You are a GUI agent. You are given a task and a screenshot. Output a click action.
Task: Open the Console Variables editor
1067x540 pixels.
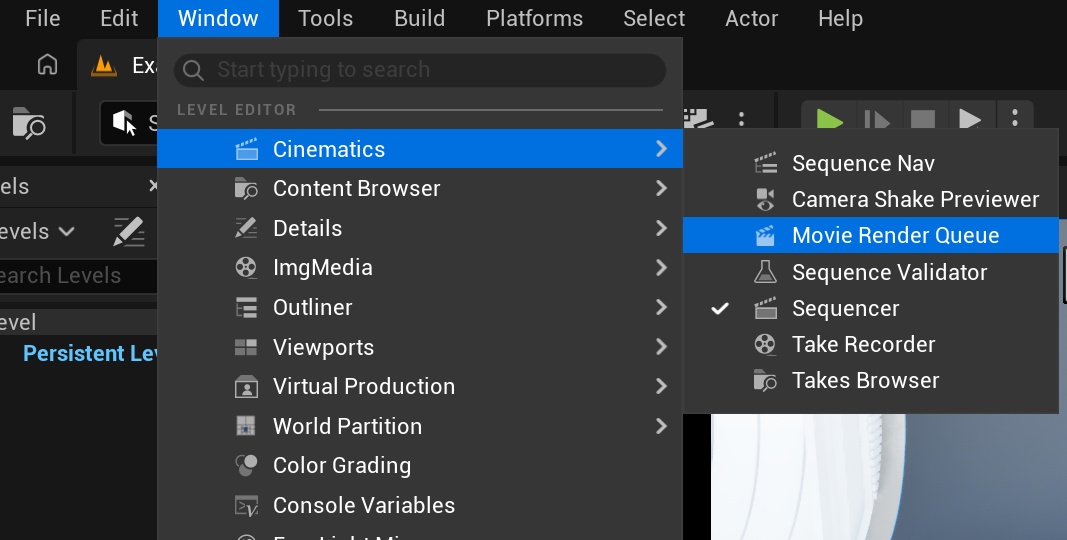(x=362, y=505)
